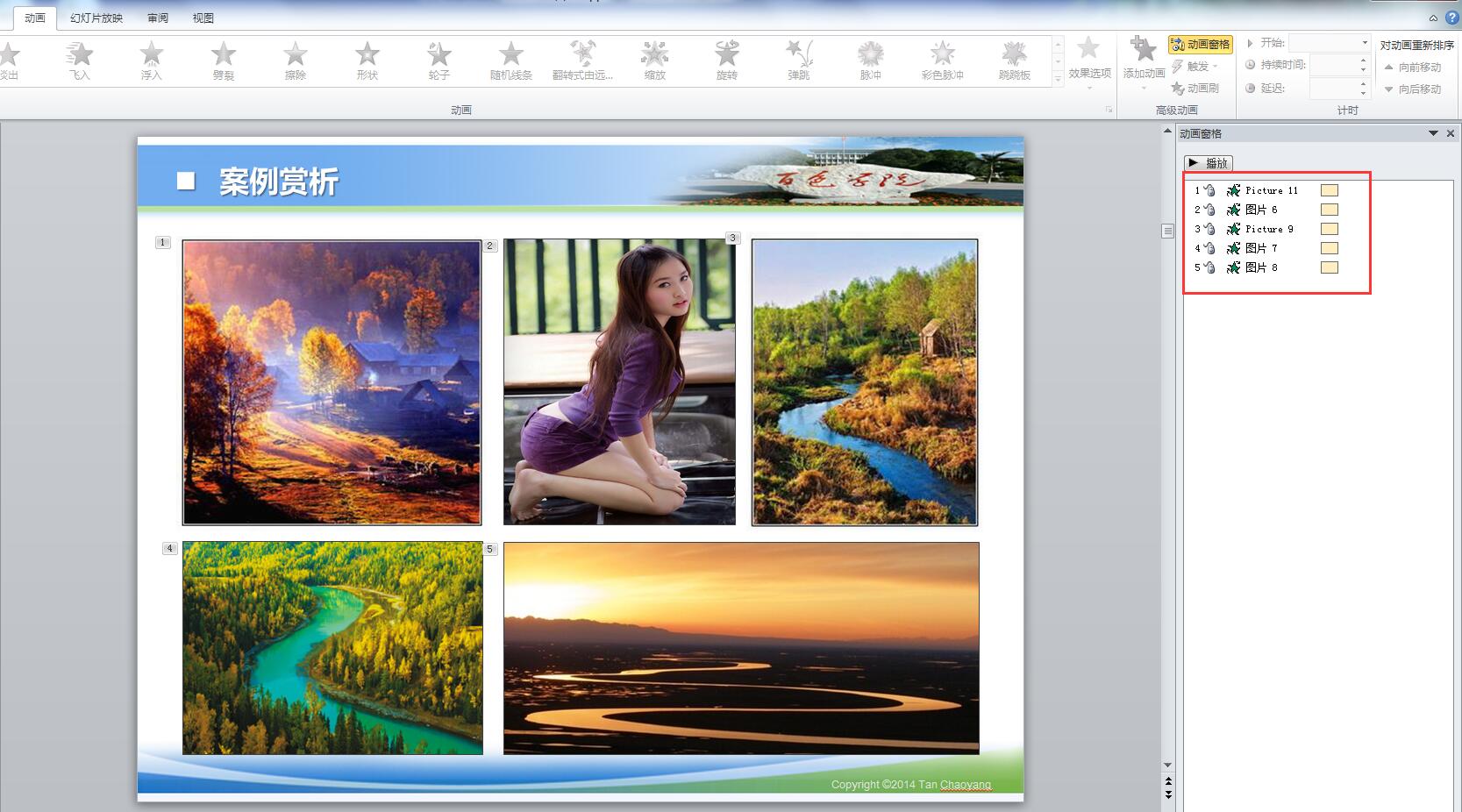
Task: Select 图片 8 animation entry
Action: (x=1266, y=267)
